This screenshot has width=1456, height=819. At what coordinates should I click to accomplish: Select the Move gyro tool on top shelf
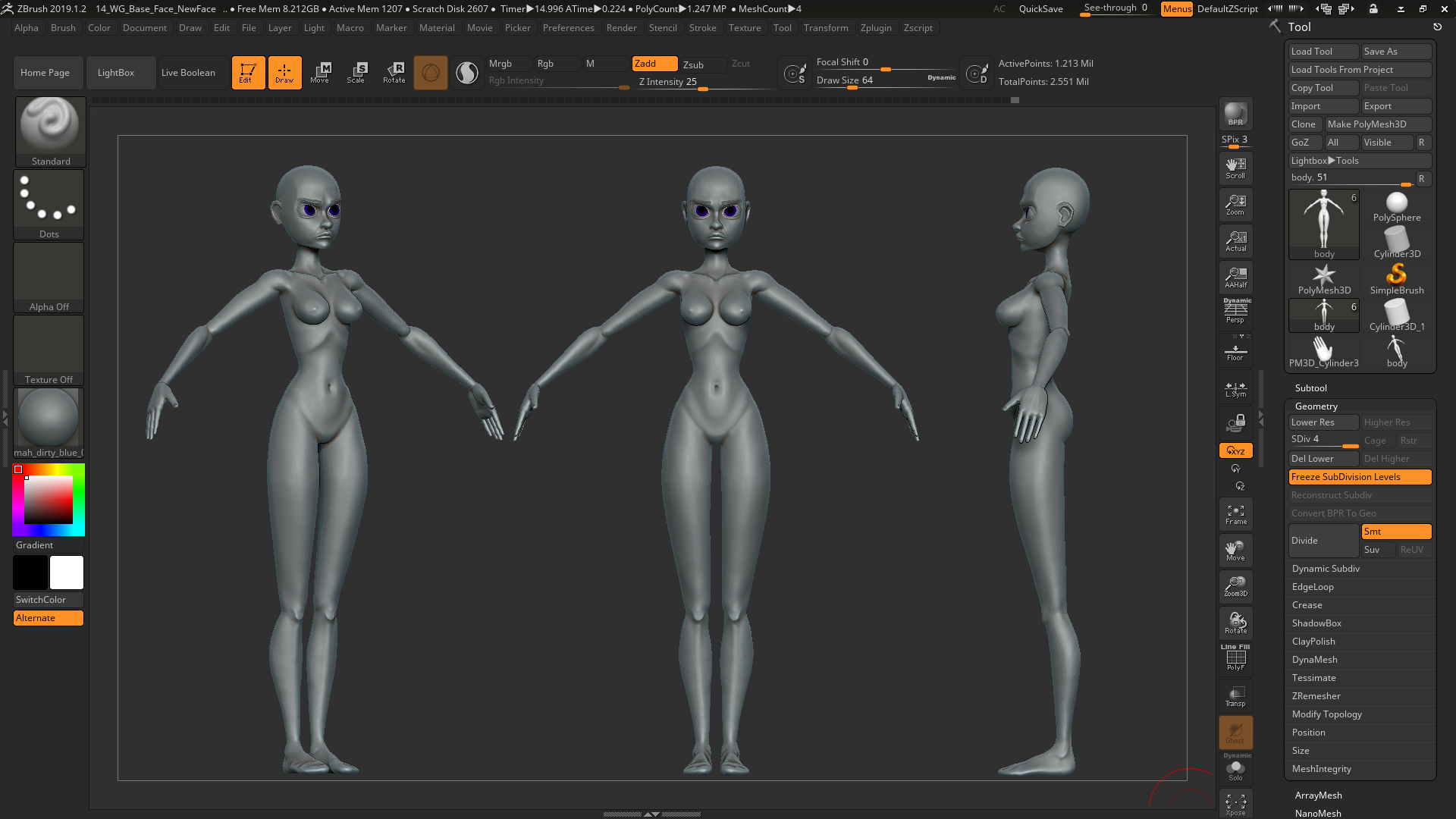point(321,72)
